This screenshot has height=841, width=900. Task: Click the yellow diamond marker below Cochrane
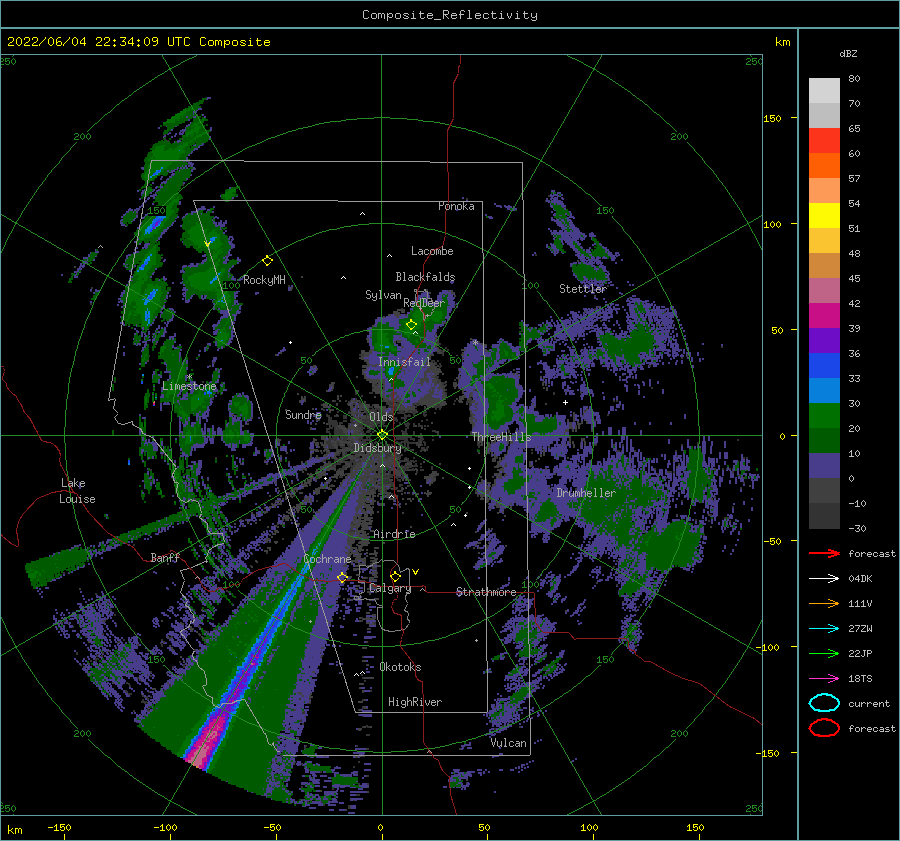(x=342, y=577)
